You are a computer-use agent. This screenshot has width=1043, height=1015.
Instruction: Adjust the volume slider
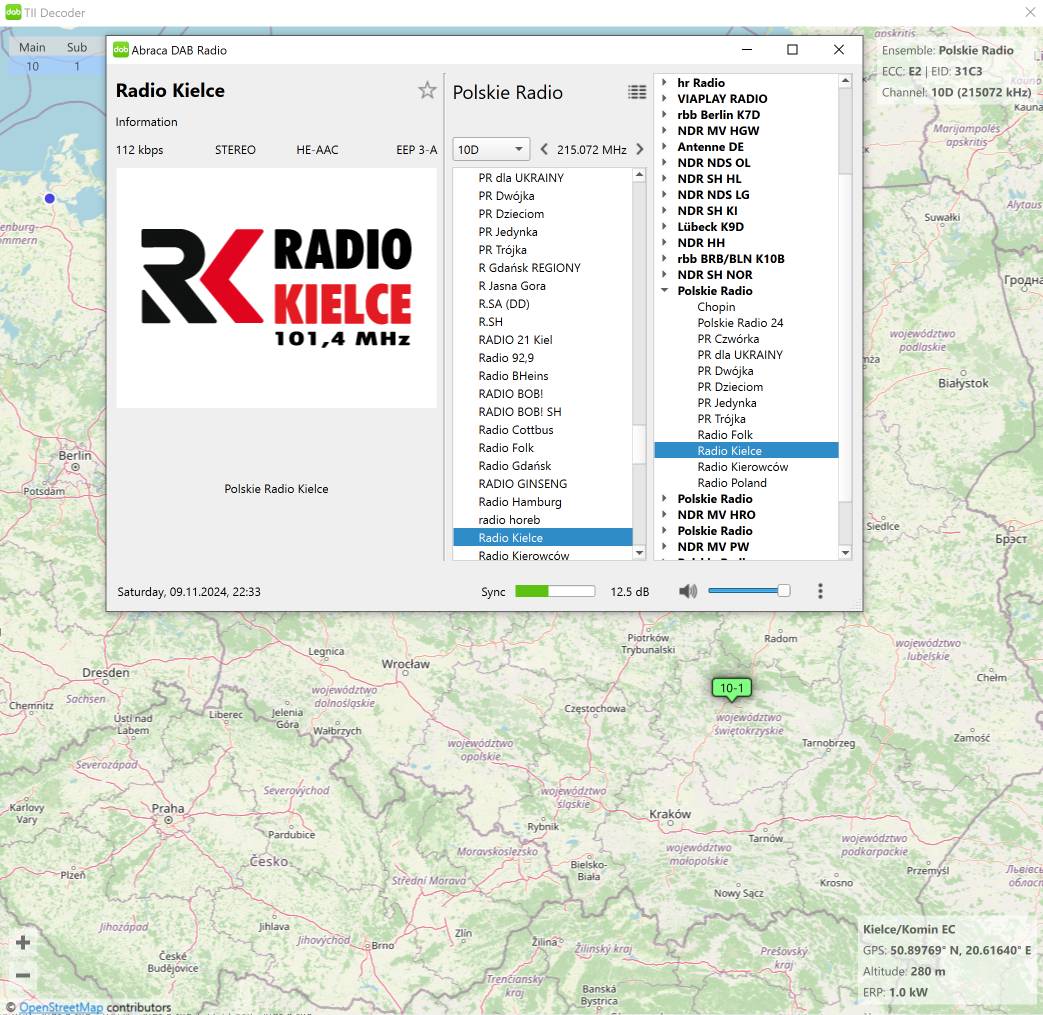[x=748, y=591]
